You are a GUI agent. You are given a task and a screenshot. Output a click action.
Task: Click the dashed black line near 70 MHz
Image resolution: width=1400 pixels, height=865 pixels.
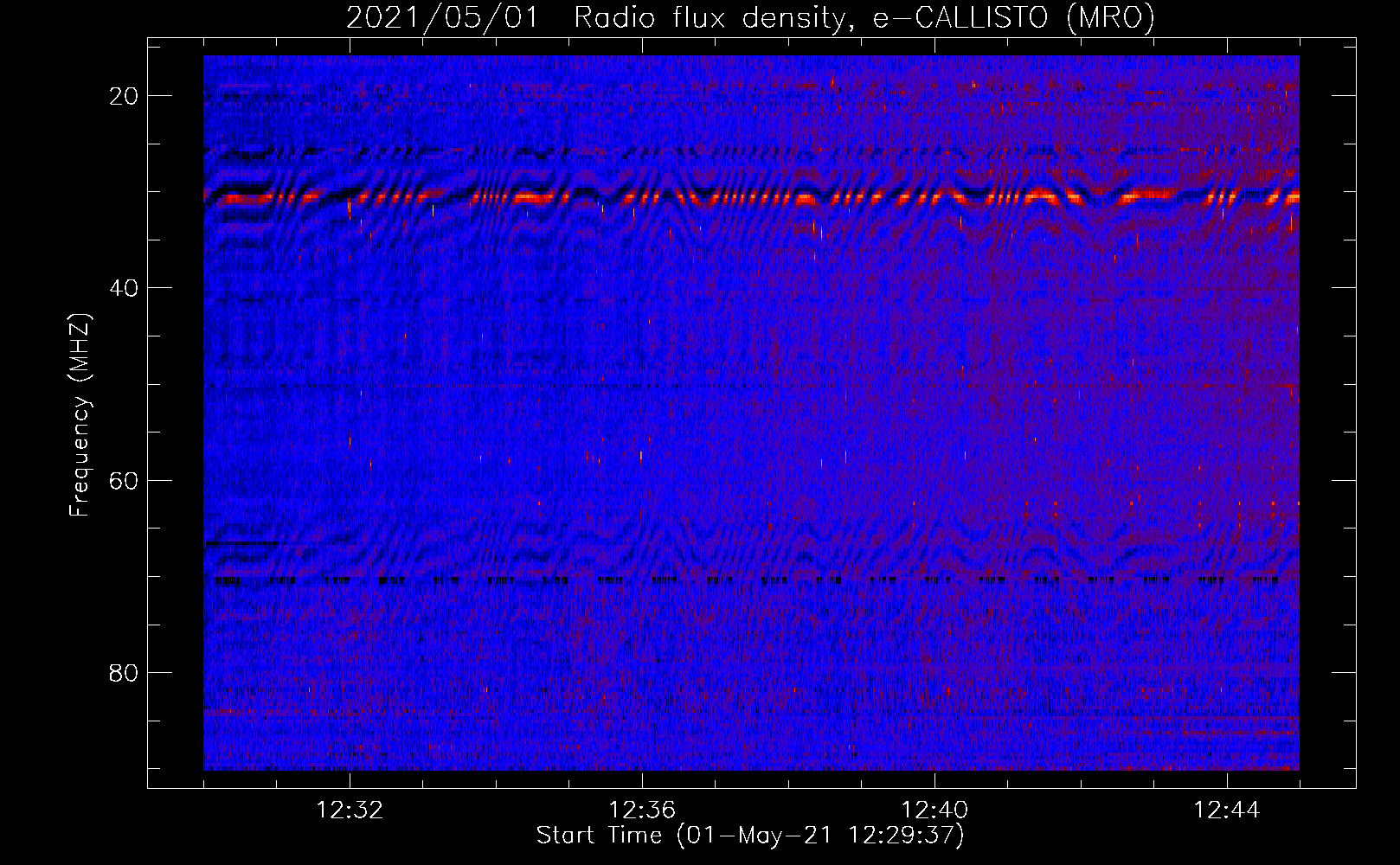(751, 580)
